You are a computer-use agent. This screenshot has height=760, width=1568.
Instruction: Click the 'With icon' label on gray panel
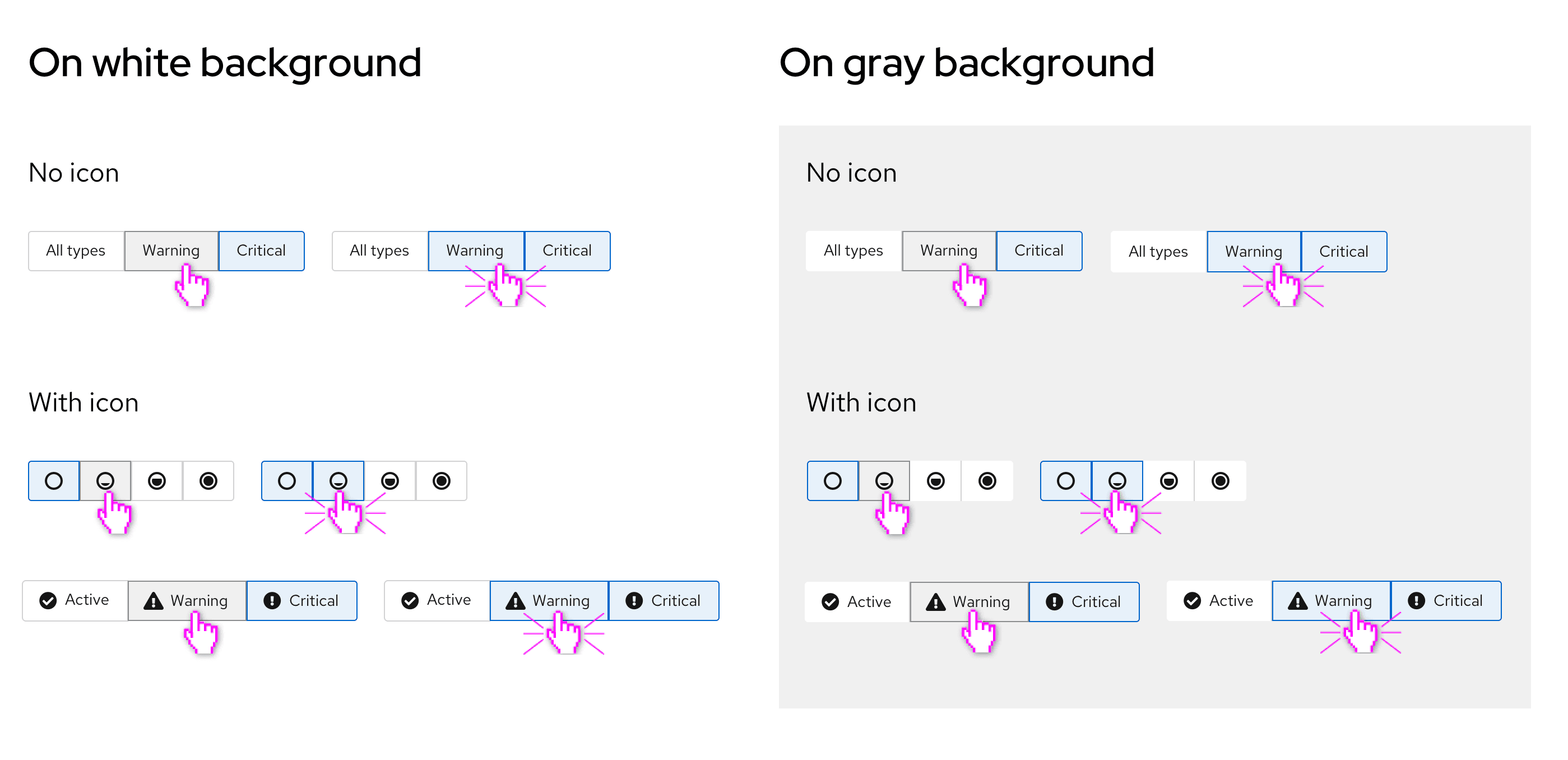click(x=861, y=403)
